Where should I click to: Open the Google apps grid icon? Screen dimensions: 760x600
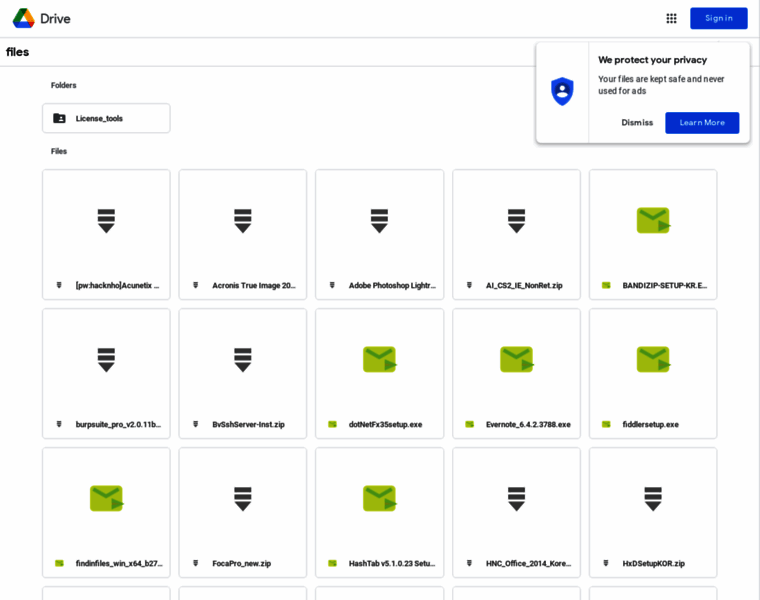click(671, 18)
